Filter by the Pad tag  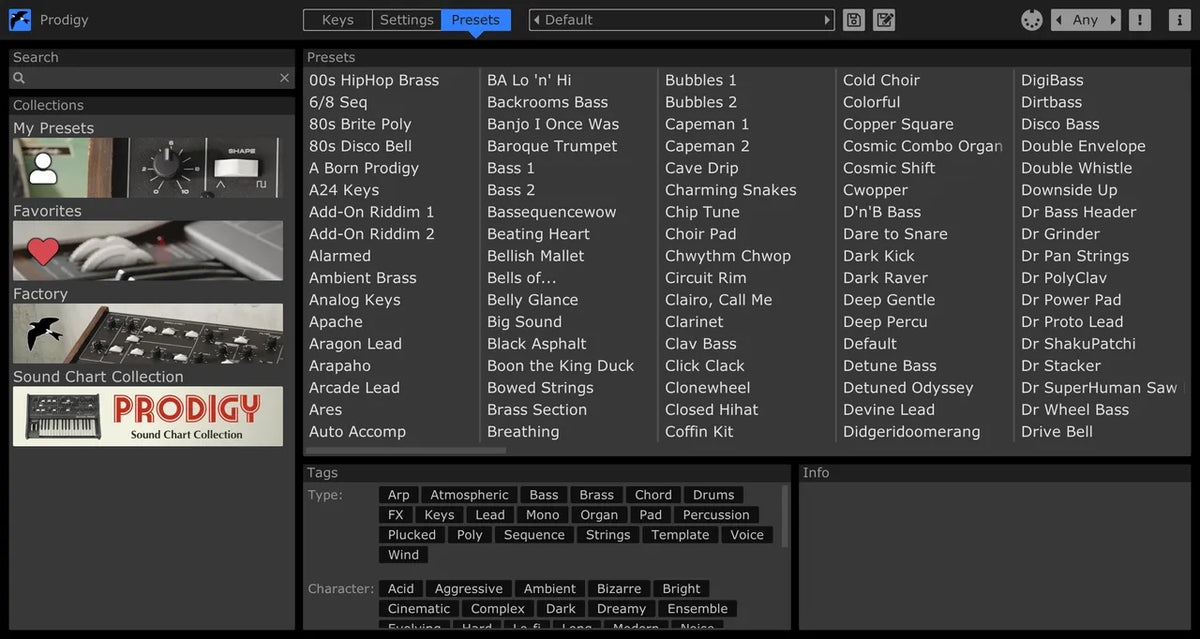click(x=651, y=515)
